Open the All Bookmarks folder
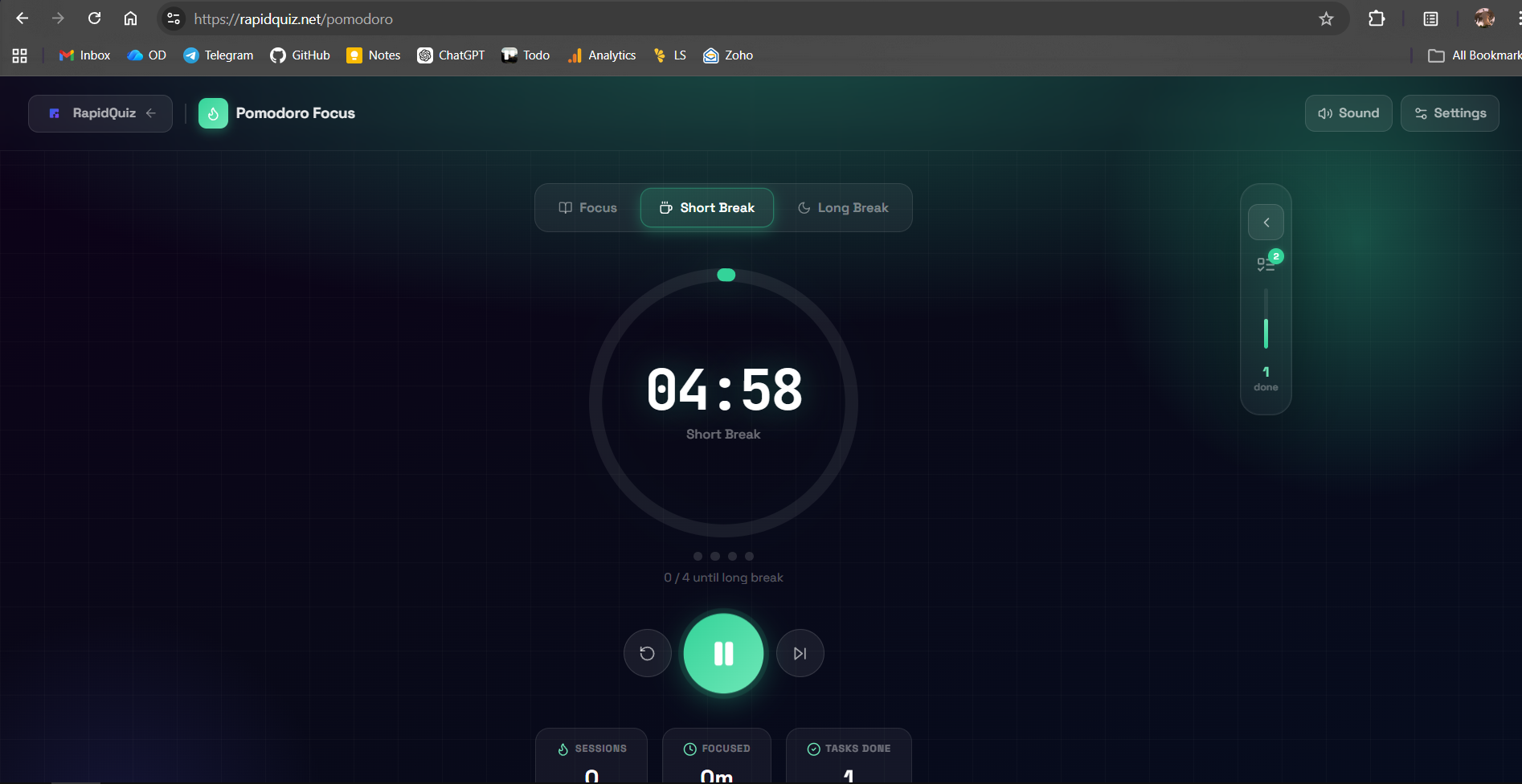This screenshot has height=784, width=1522. 1474,55
